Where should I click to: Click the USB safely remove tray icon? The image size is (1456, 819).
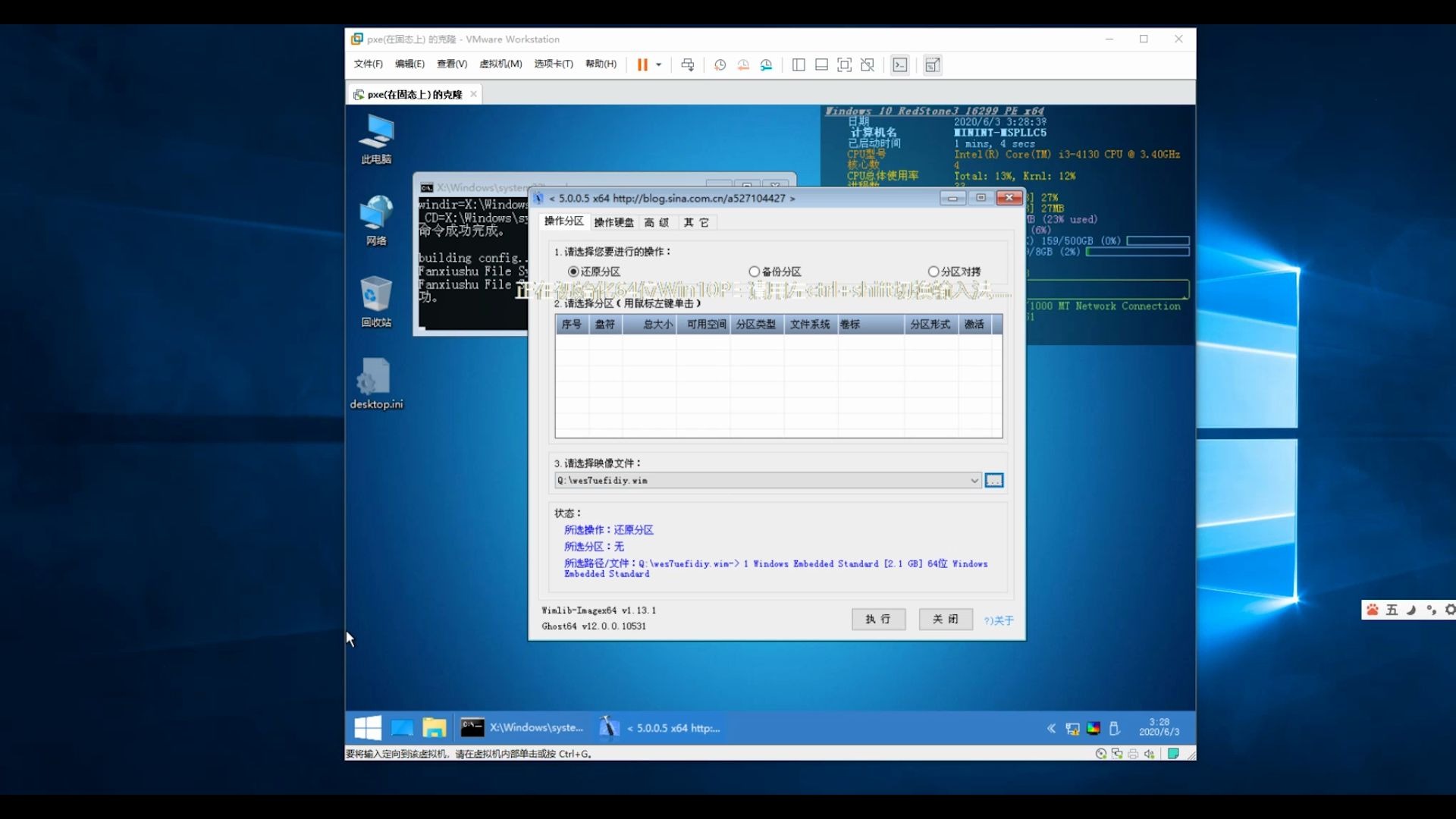1114,729
